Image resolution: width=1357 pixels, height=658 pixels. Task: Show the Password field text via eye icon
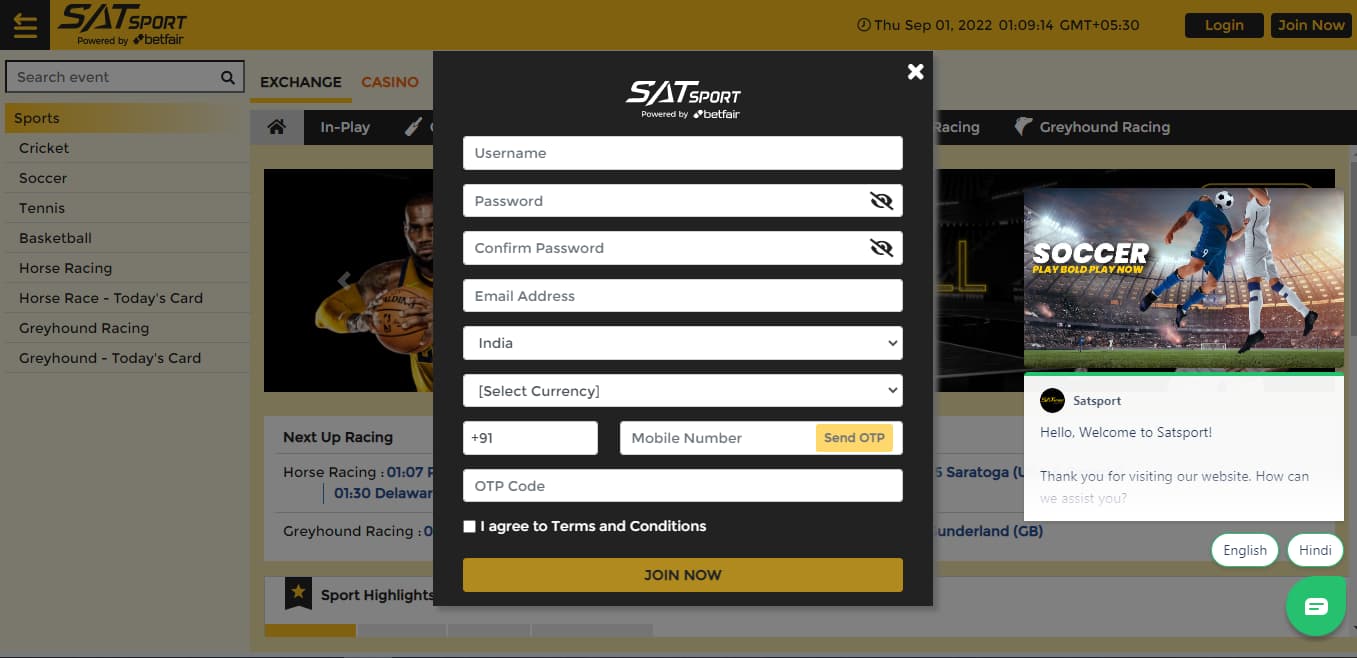pos(881,201)
